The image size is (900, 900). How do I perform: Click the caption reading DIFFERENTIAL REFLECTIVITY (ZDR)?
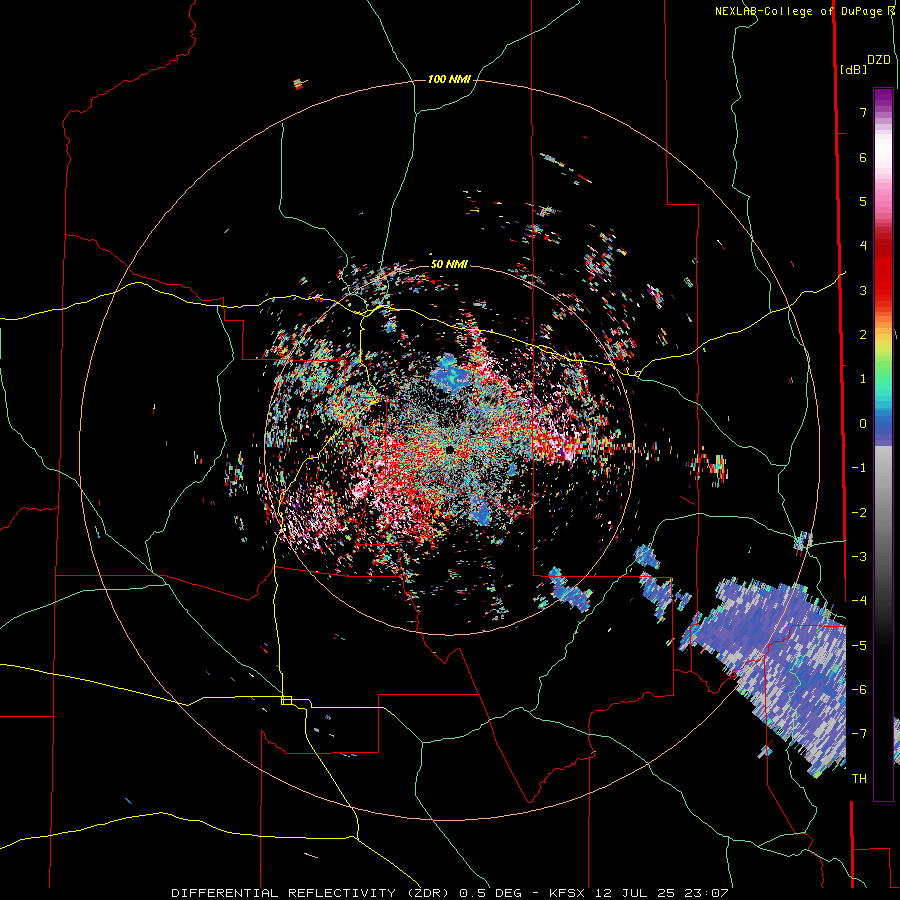click(x=312, y=893)
